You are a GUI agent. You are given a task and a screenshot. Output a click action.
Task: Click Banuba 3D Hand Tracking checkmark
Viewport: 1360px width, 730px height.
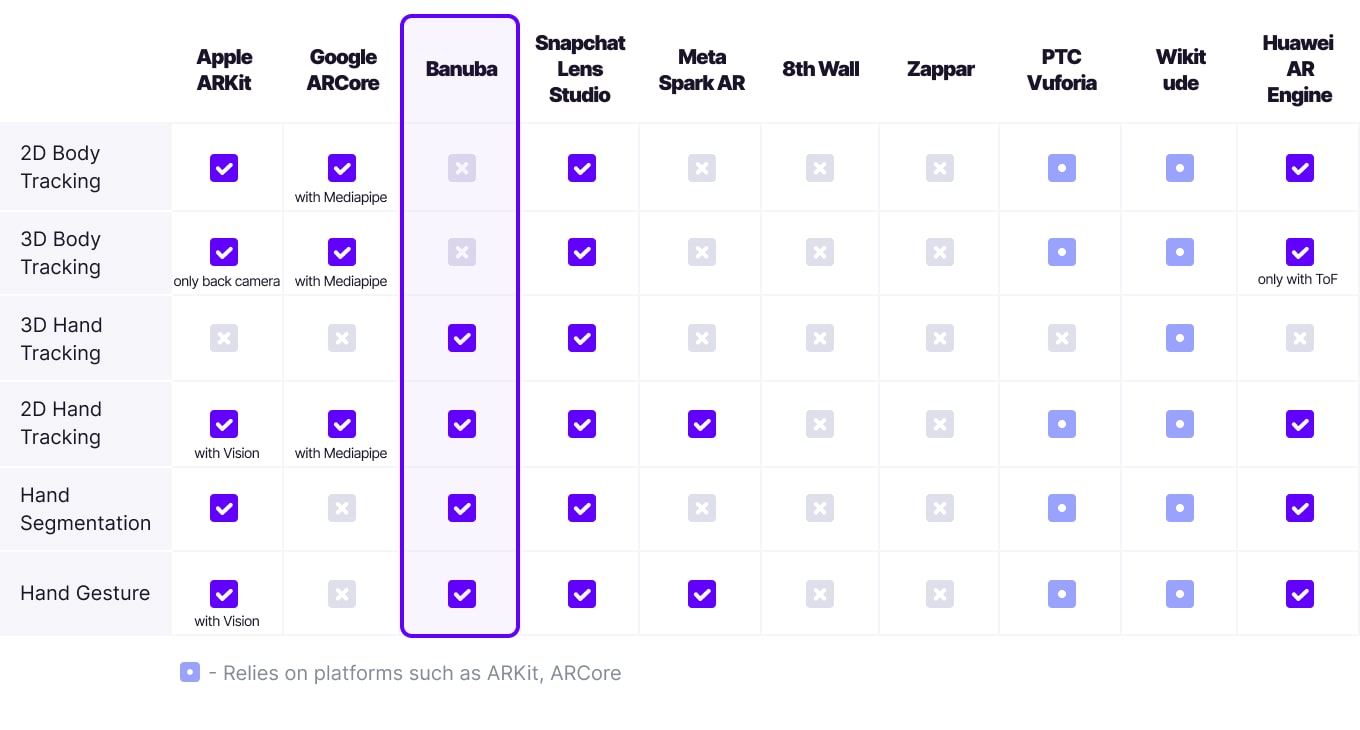click(x=462, y=338)
